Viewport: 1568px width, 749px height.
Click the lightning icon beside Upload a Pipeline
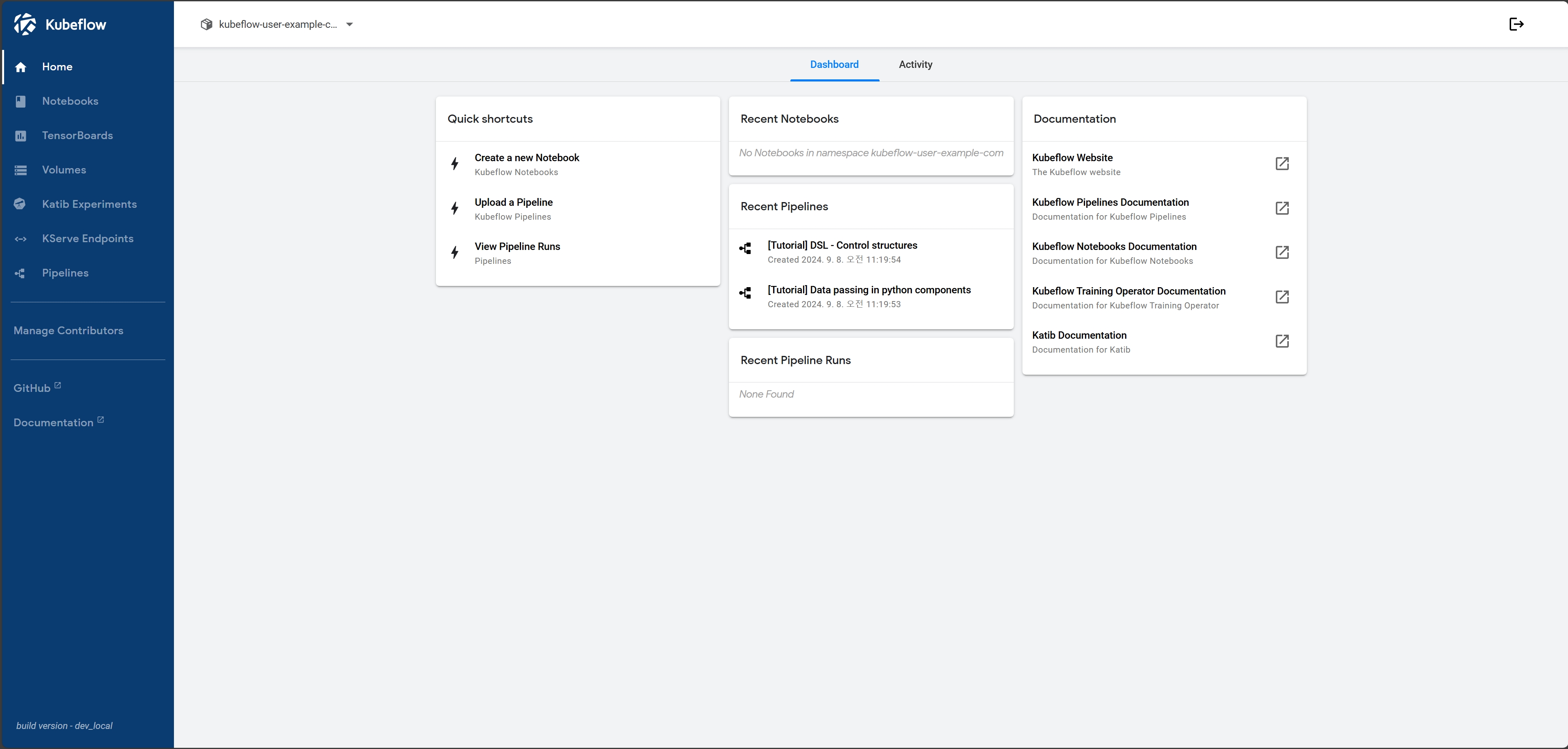pos(455,209)
